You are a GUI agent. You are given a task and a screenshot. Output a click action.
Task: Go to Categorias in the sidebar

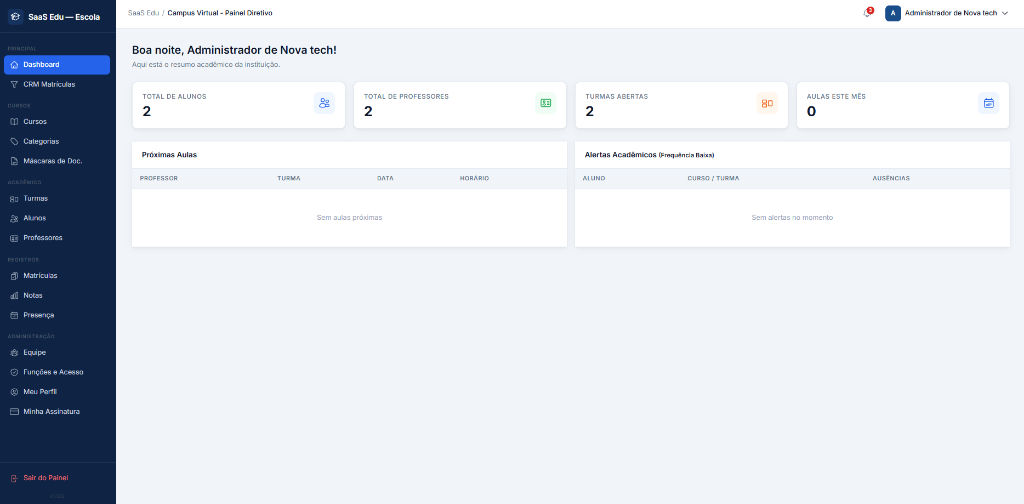point(41,141)
